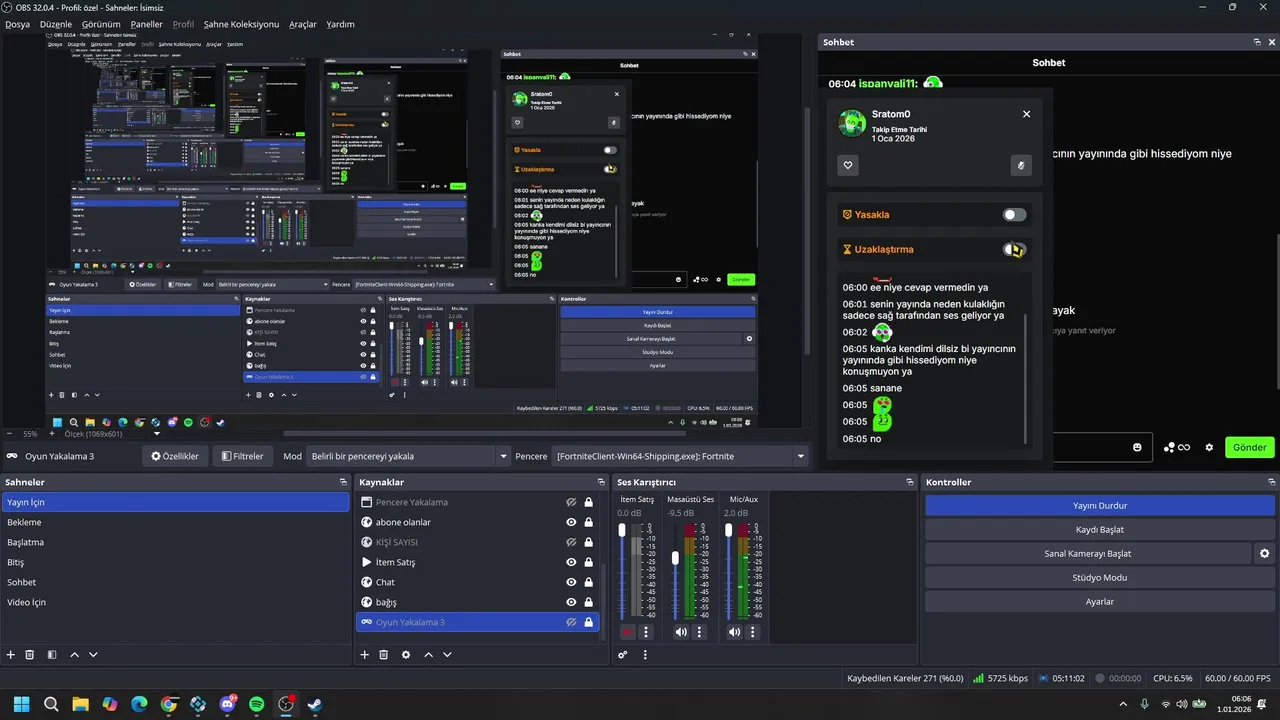Click the Kaydı Başlat button
This screenshot has height=720, width=1280.
click(1100, 530)
